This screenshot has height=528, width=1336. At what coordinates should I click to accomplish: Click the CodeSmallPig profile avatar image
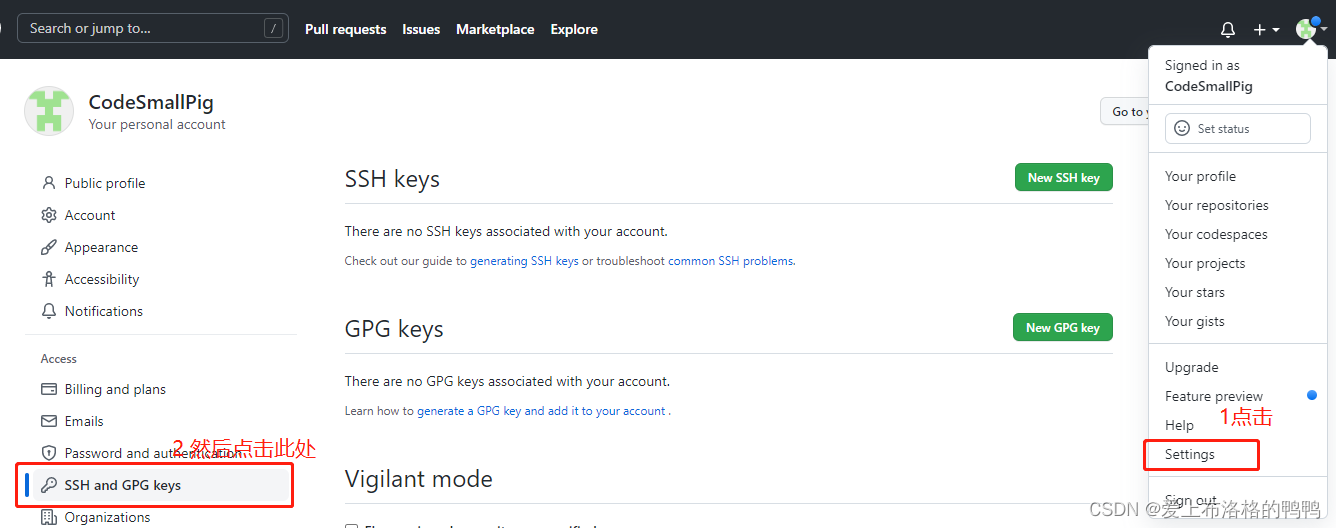point(49,111)
